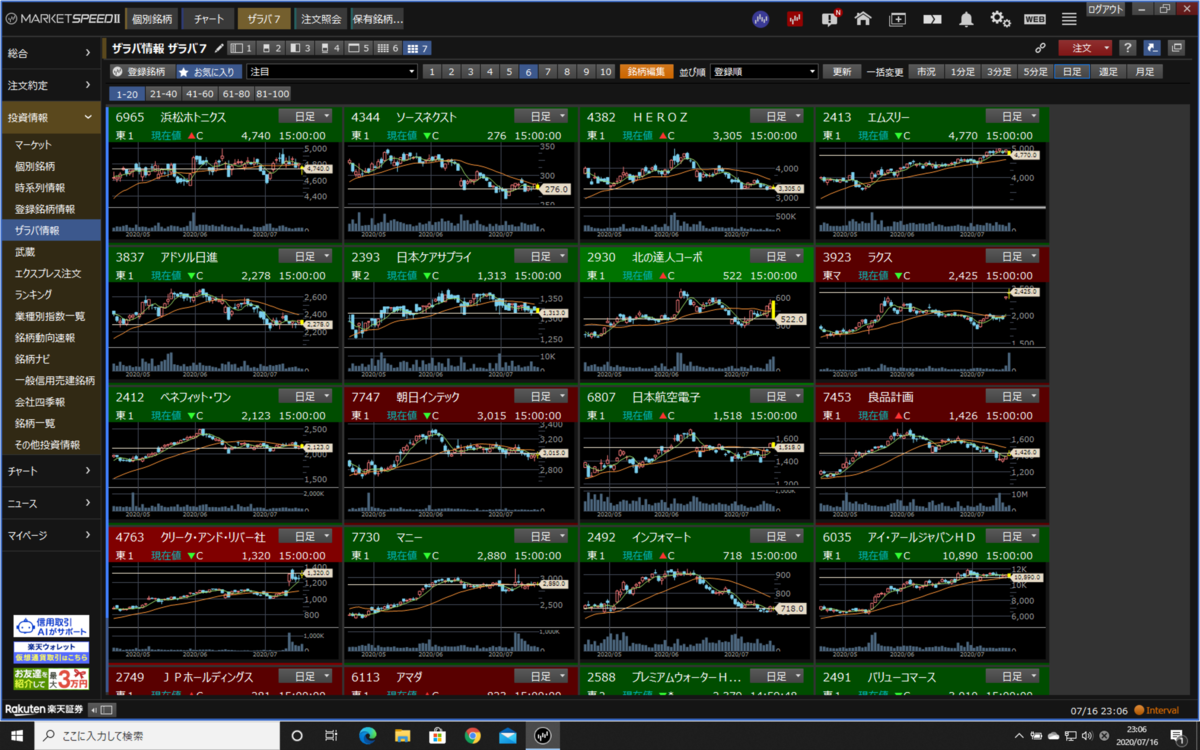Open the alert bell icon
Image resolution: width=1200 pixels, height=750 pixels.
(966, 18)
